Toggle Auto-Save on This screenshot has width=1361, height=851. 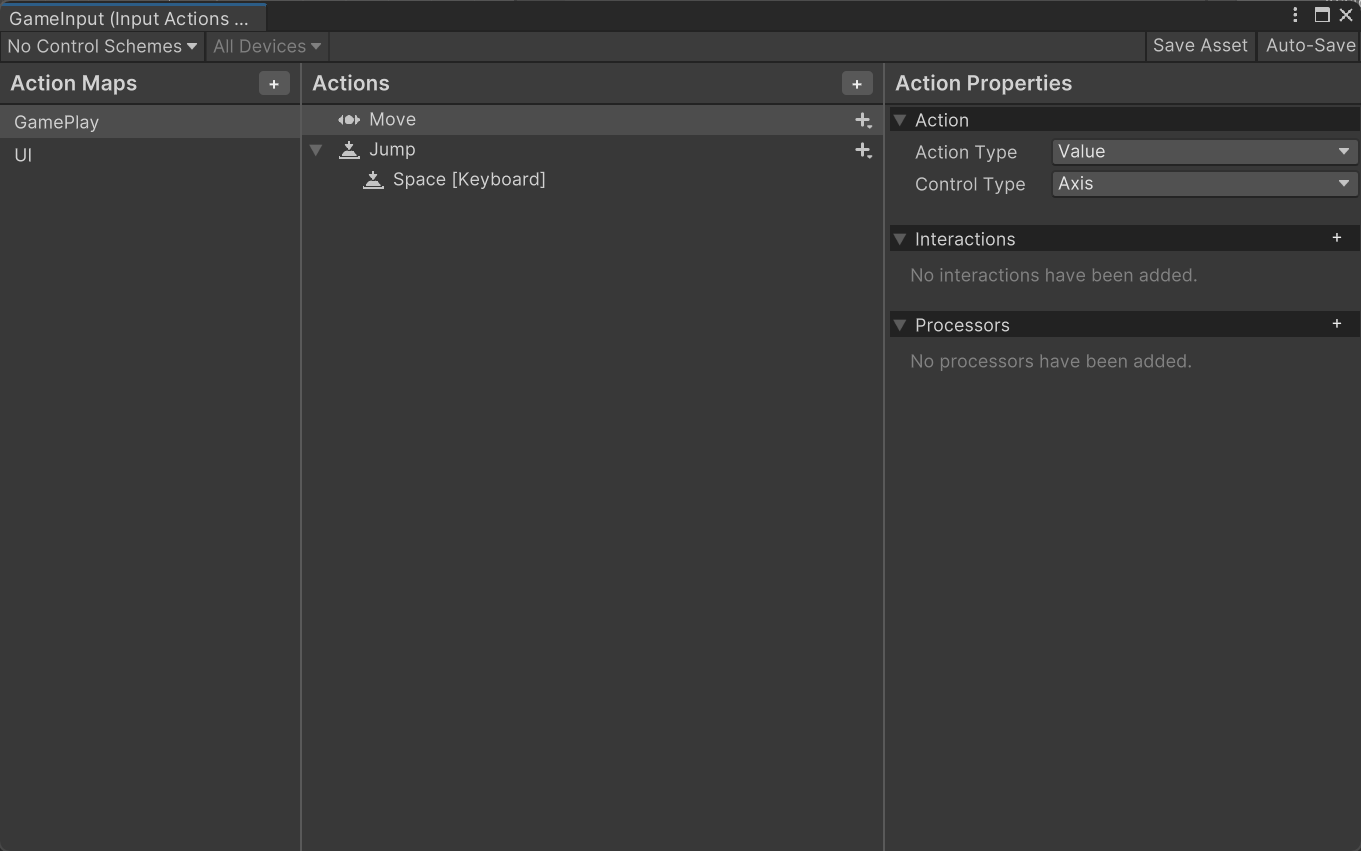click(1310, 45)
